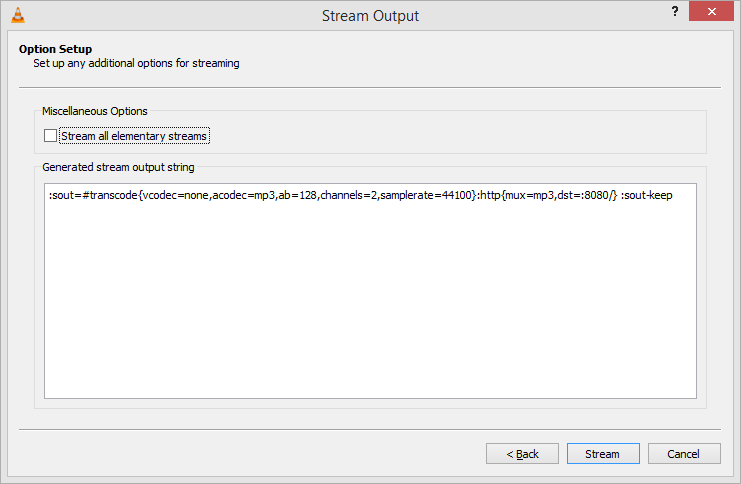Cancel the stream output wizard

tap(682, 454)
